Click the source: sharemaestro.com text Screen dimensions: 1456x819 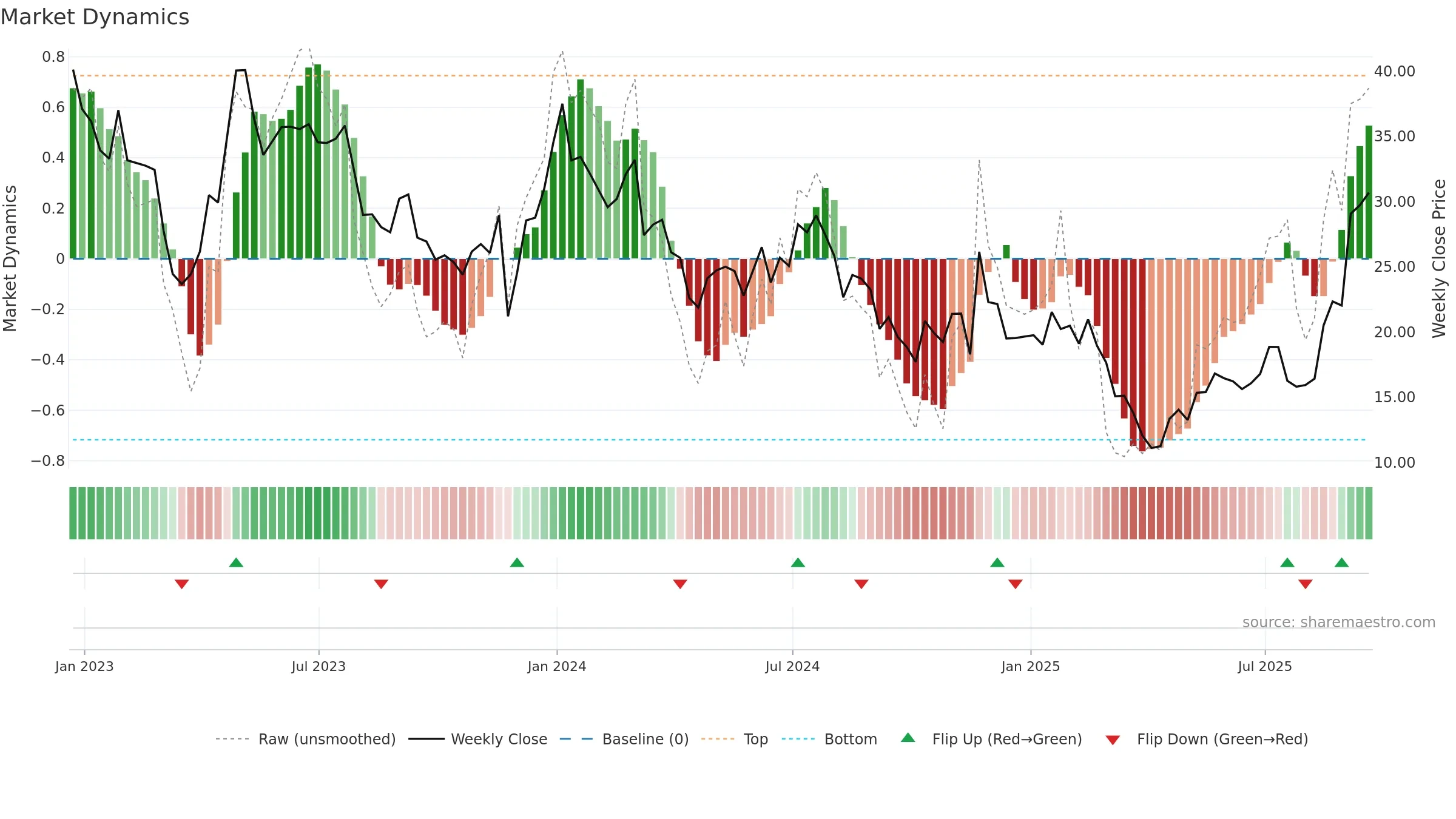click(x=1339, y=622)
